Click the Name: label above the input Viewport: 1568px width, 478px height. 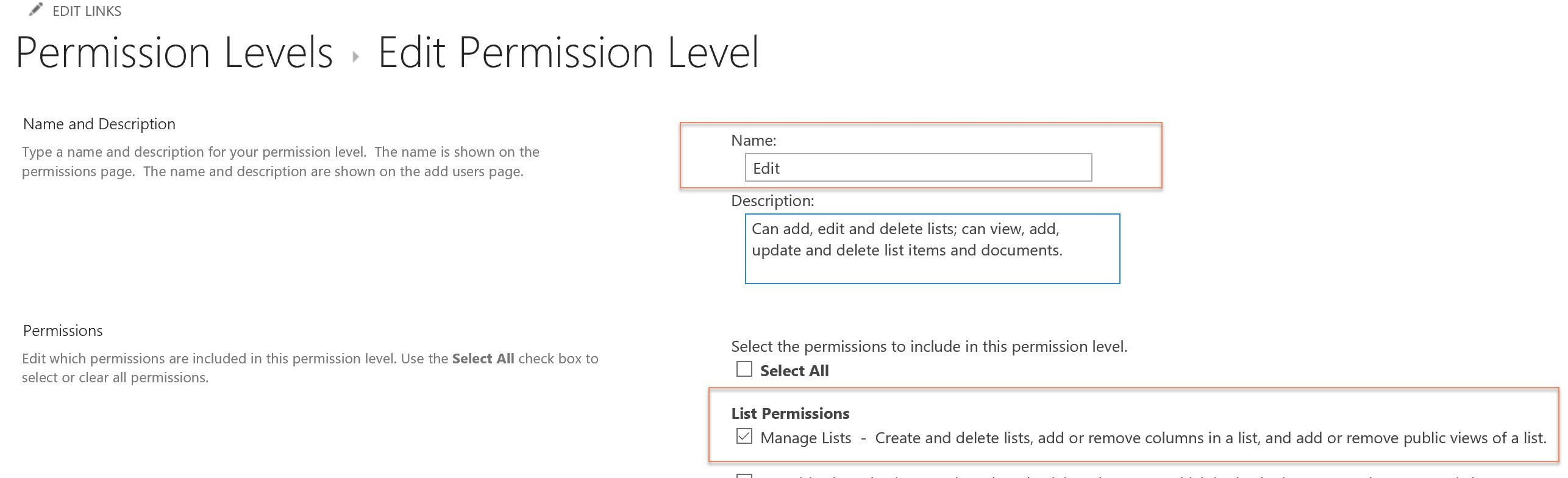click(753, 141)
